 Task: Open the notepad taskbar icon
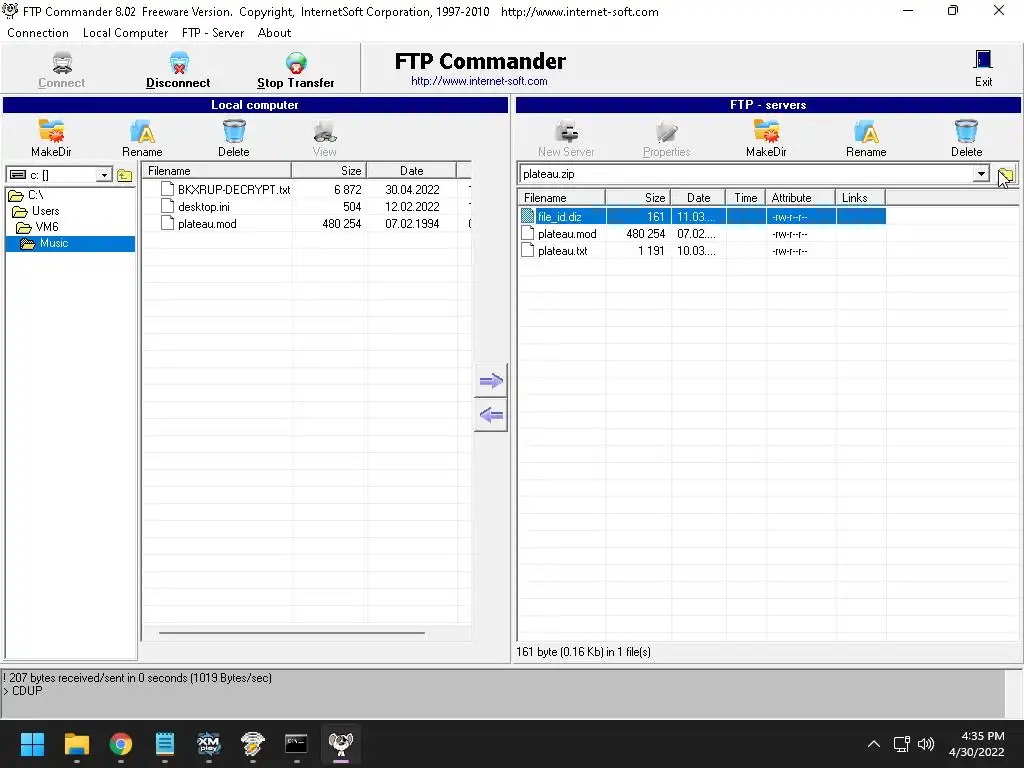(x=165, y=744)
